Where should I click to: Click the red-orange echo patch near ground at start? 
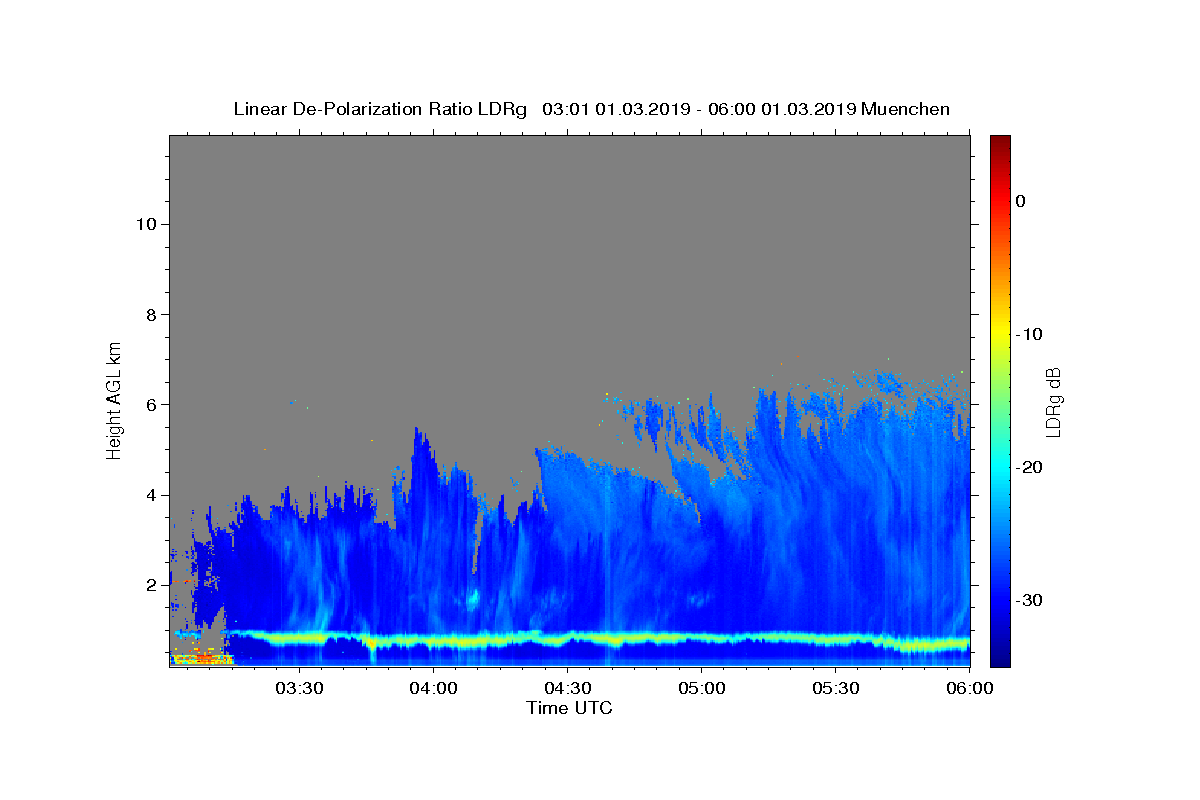point(203,657)
